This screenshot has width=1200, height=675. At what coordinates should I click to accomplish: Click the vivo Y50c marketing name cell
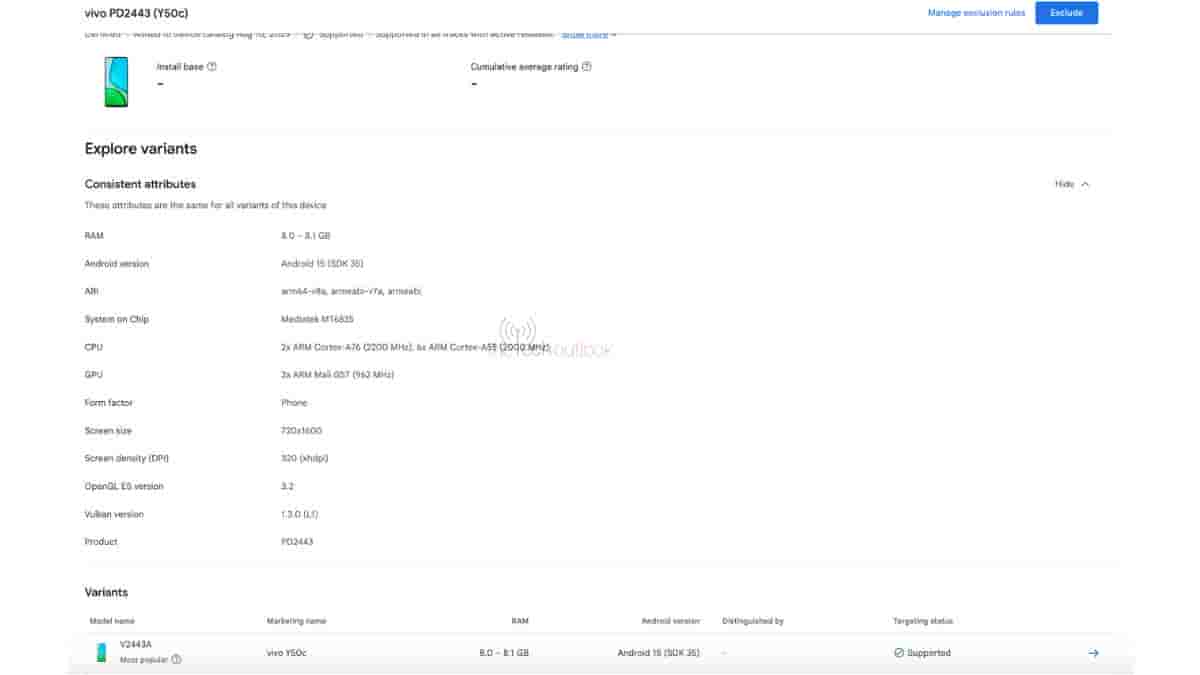tap(287, 653)
